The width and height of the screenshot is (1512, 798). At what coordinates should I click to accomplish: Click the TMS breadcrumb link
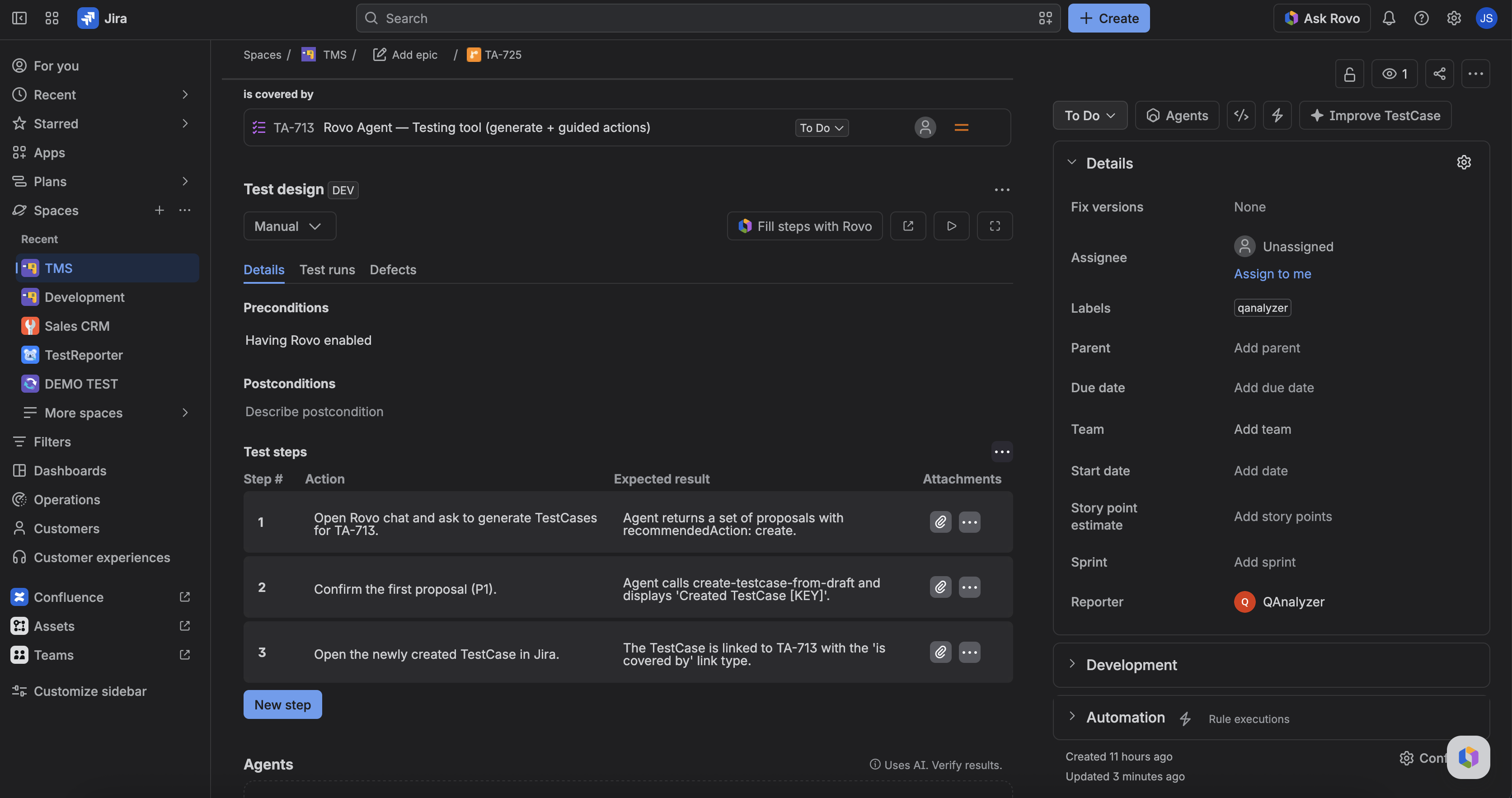(334, 55)
